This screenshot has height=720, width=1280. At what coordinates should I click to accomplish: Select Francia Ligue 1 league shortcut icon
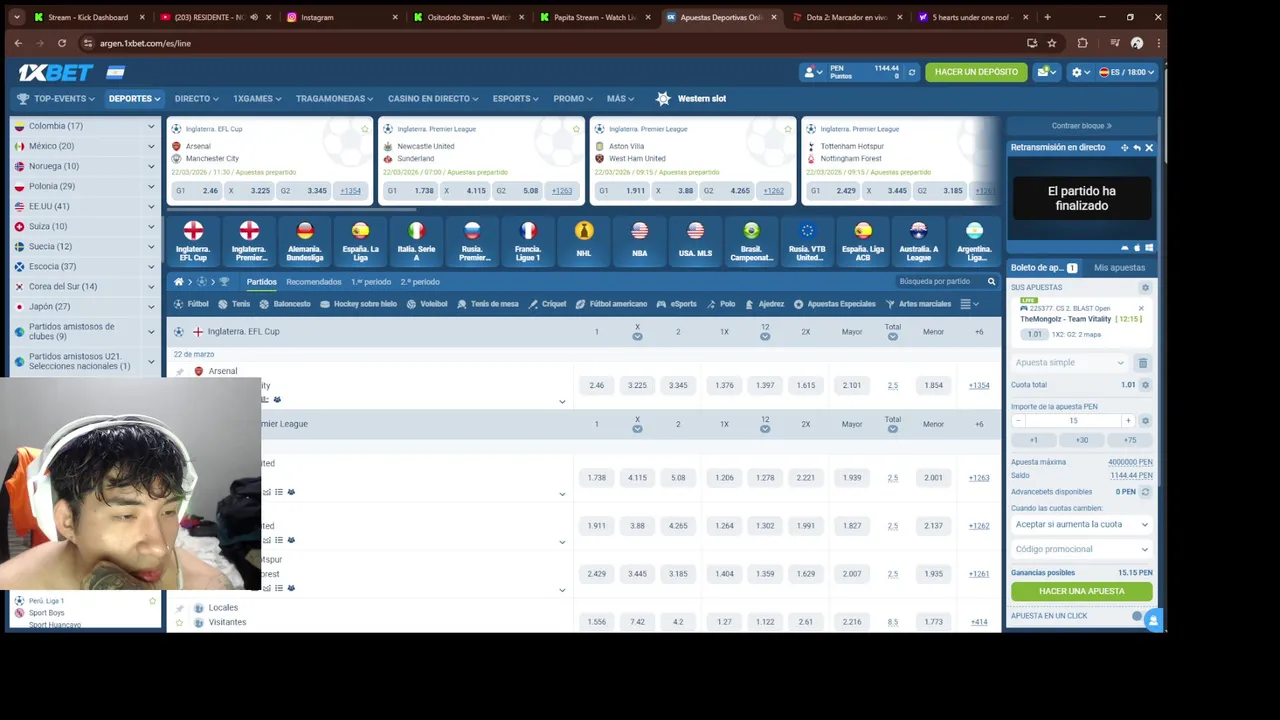[x=528, y=241]
